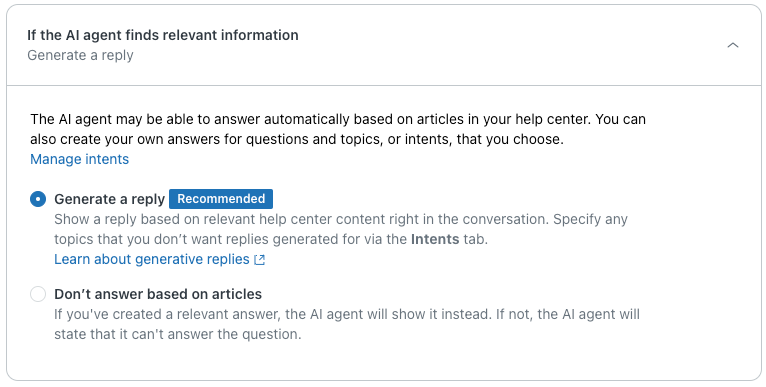This screenshot has height=387, width=766.
Task: Collapse the section using the chevron arrow
Action: pos(732,45)
